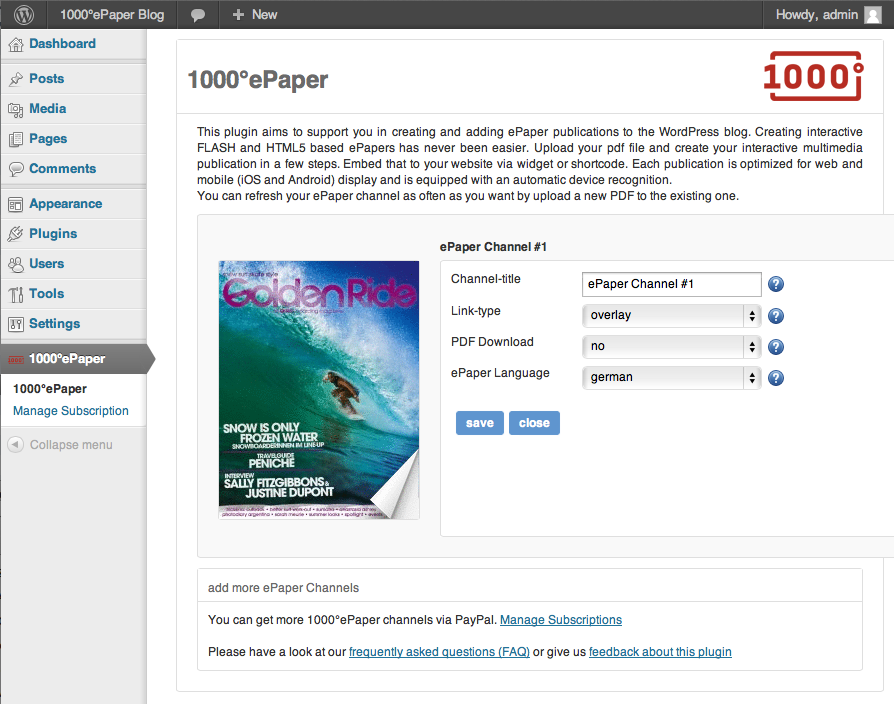Click the save button
The image size is (894, 704).
pos(479,423)
